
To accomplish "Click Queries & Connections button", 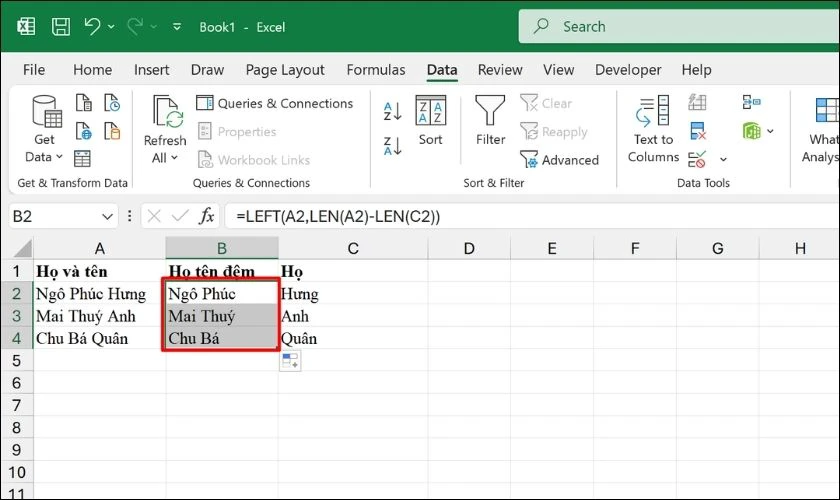I will (x=275, y=103).
